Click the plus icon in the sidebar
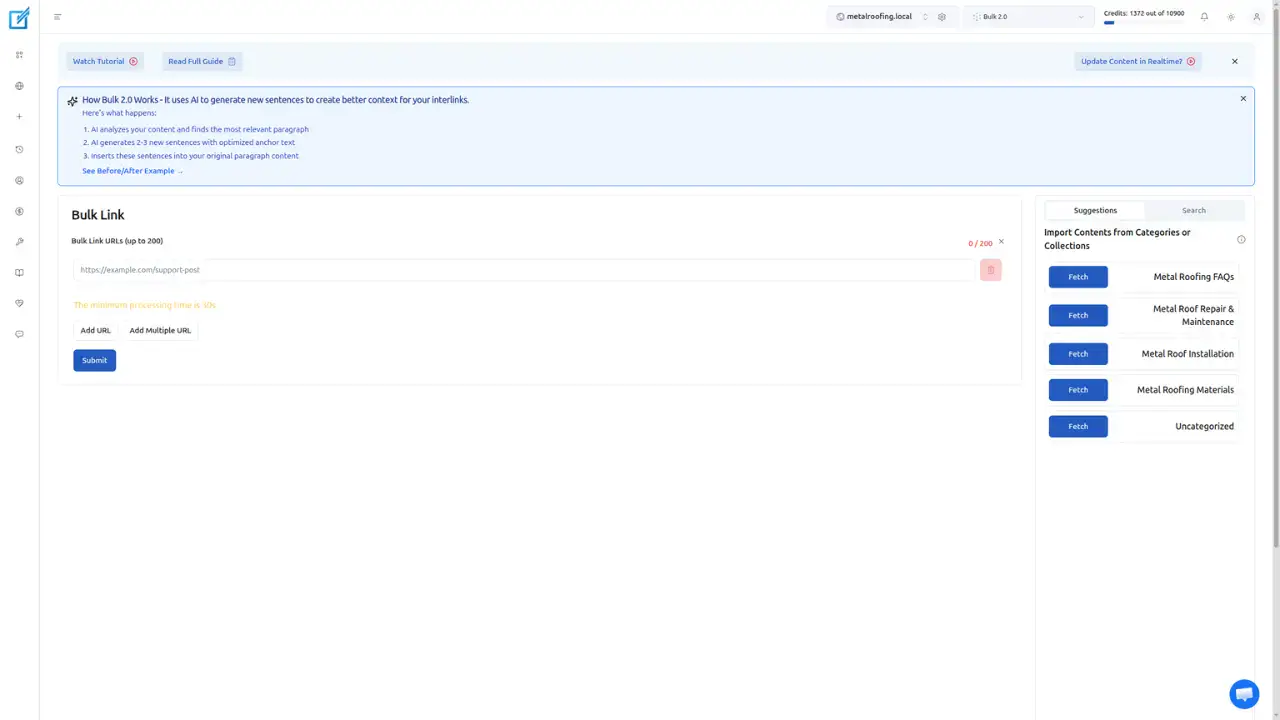The height and width of the screenshot is (720, 1280). (19, 116)
